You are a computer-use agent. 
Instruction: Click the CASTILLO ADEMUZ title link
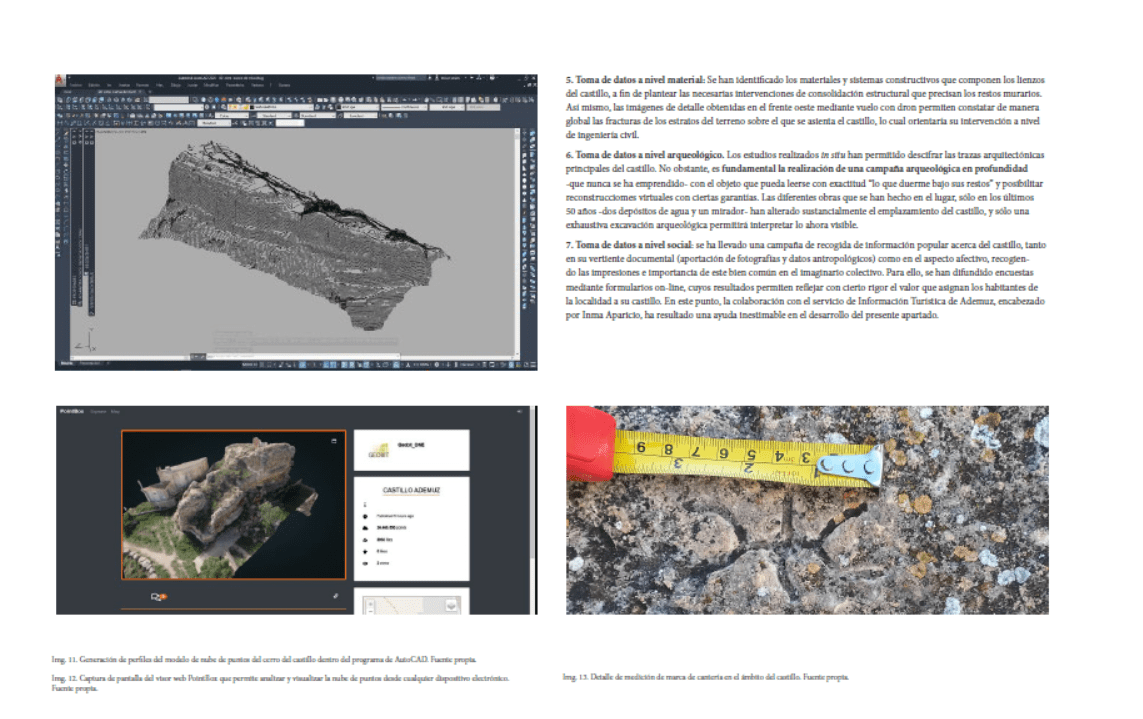click(411, 489)
